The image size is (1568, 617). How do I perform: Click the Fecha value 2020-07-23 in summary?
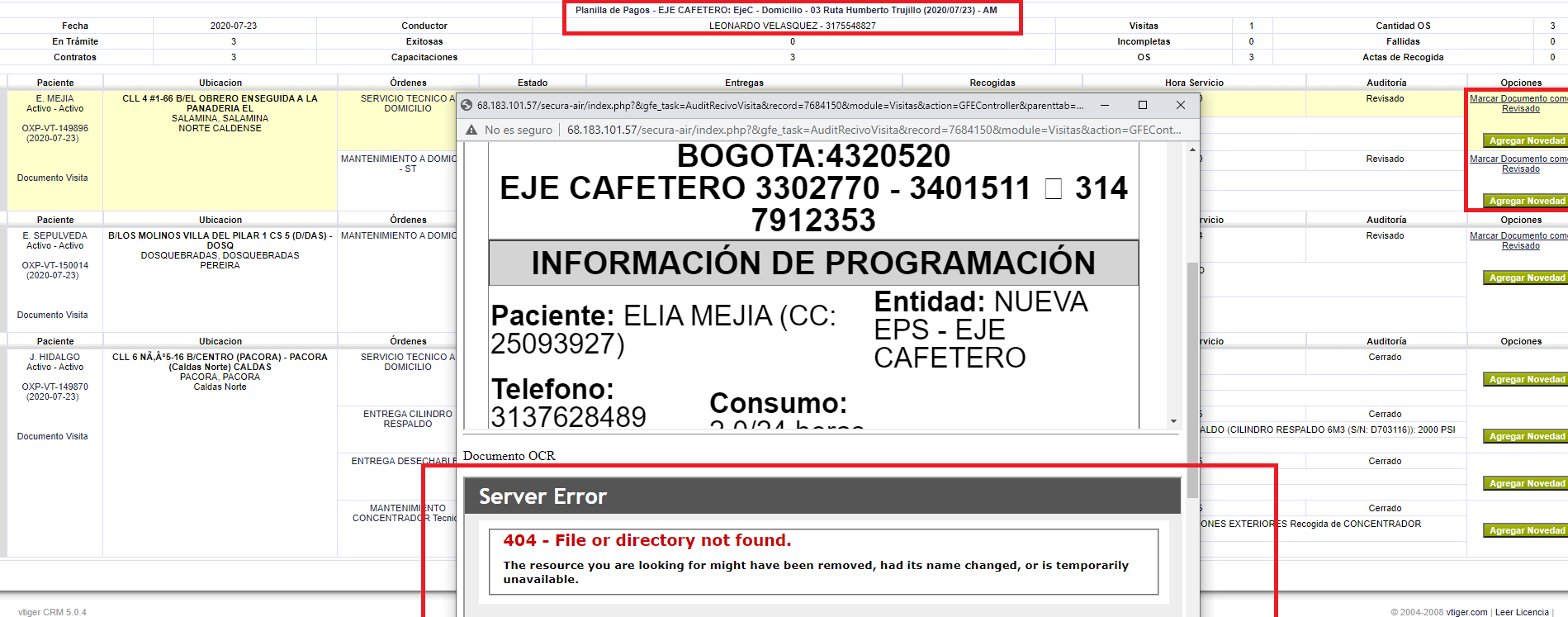coord(234,26)
